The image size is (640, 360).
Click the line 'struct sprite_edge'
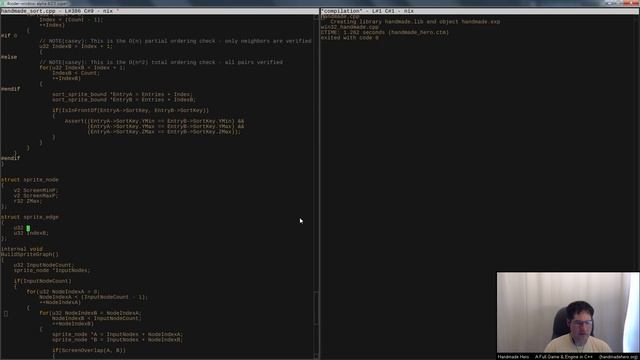pyautogui.click(x=30, y=217)
